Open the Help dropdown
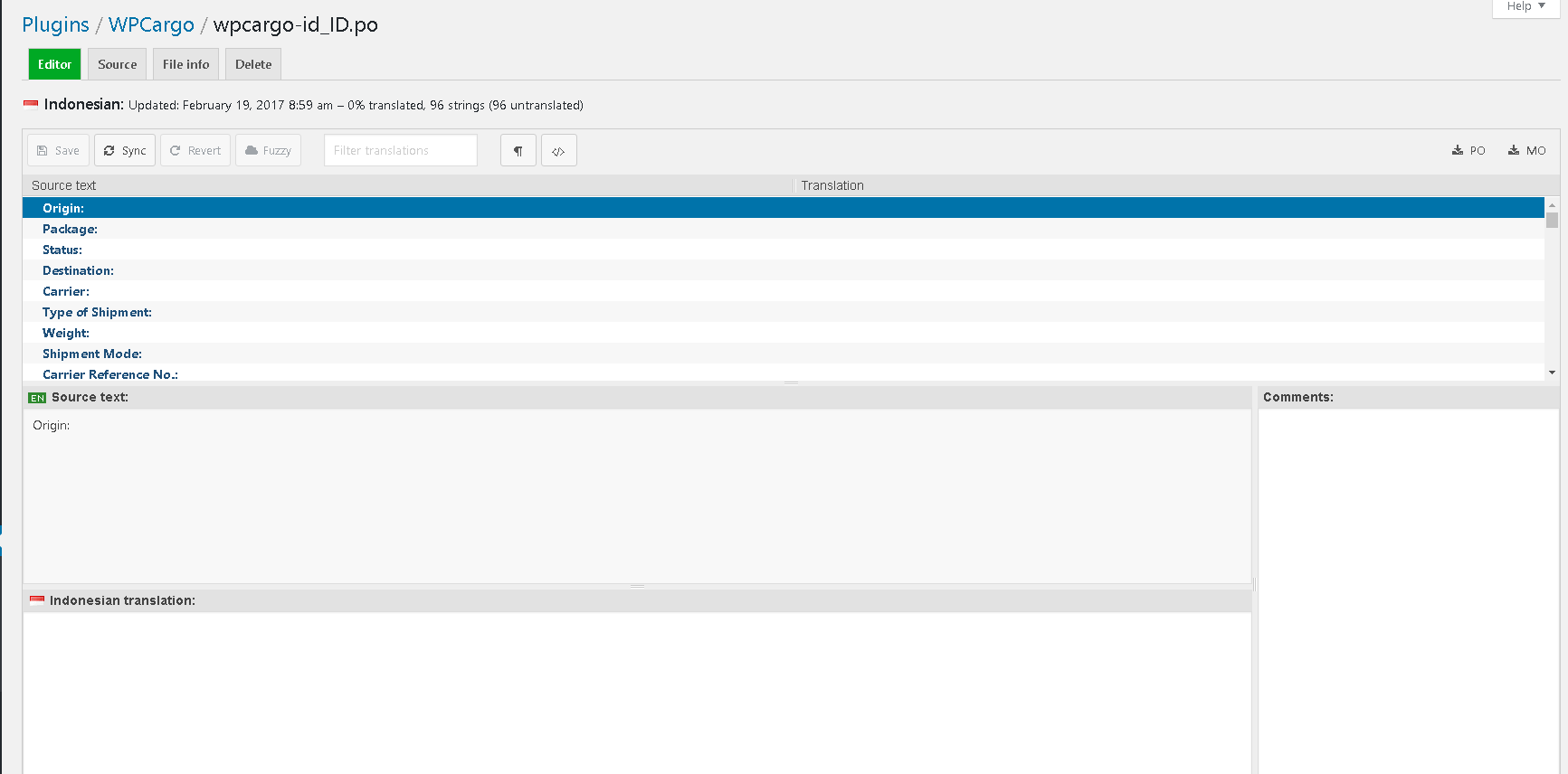 pyautogui.click(x=1525, y=6)
